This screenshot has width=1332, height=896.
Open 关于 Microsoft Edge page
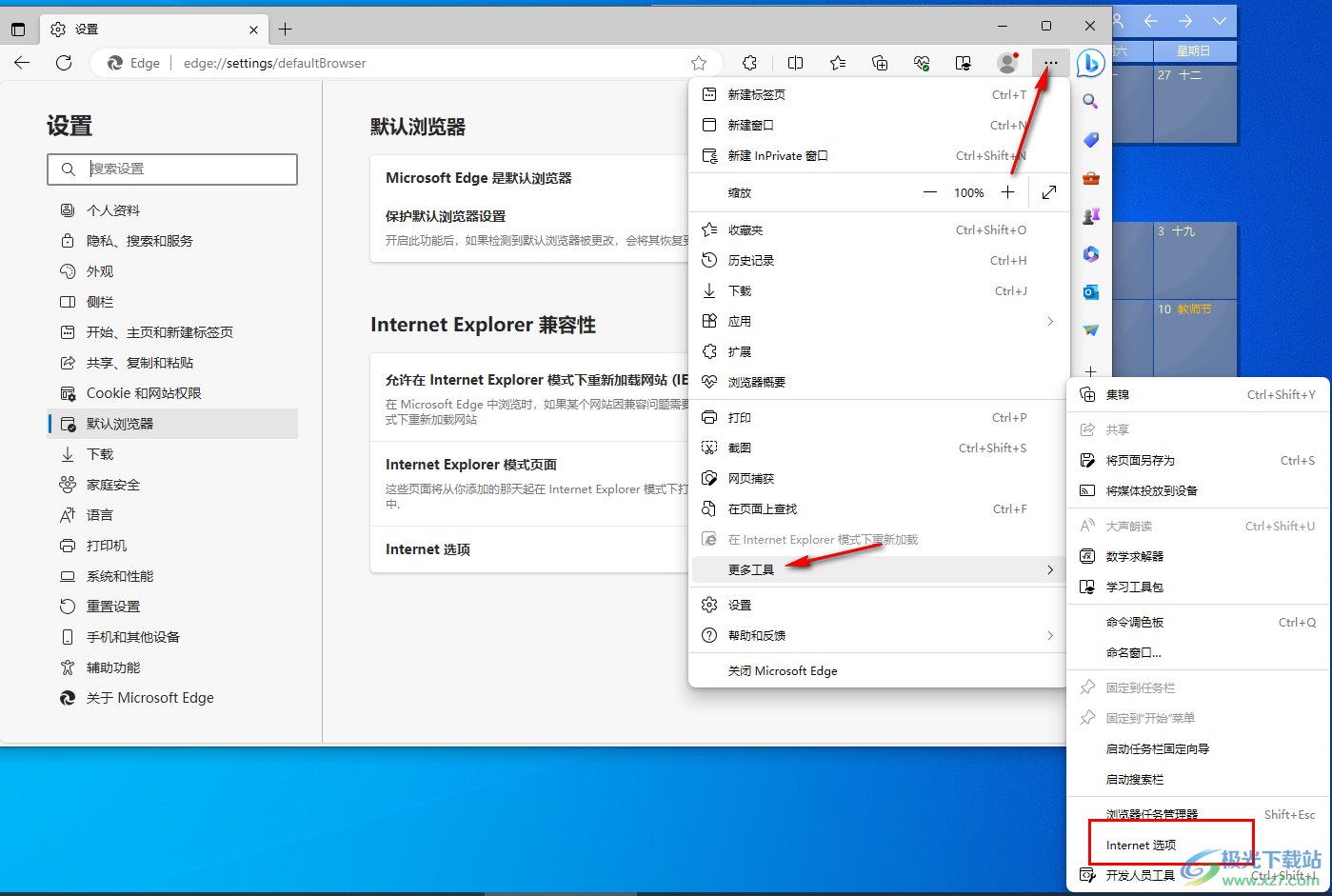click(172, 698)
